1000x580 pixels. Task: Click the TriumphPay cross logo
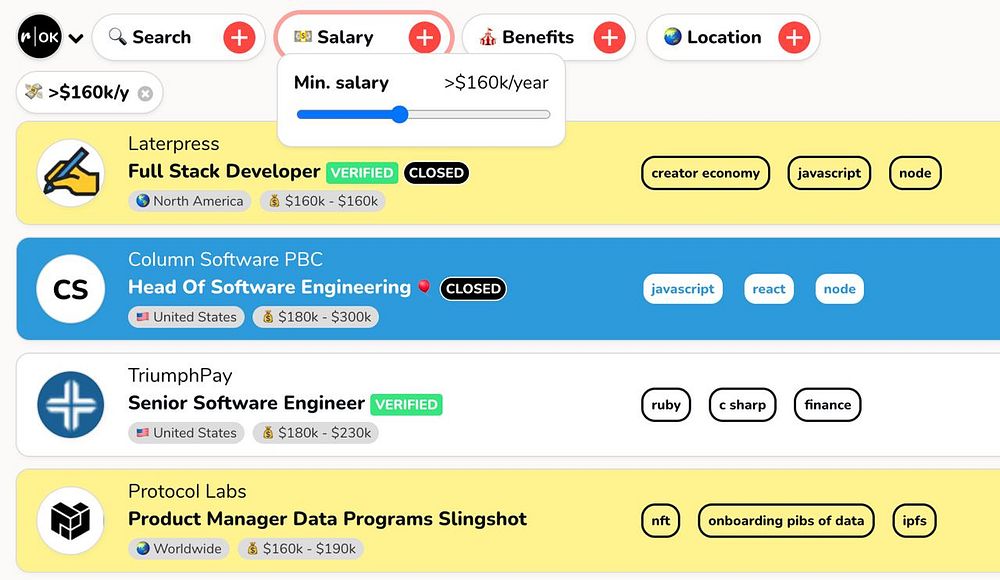click(71, 405)
